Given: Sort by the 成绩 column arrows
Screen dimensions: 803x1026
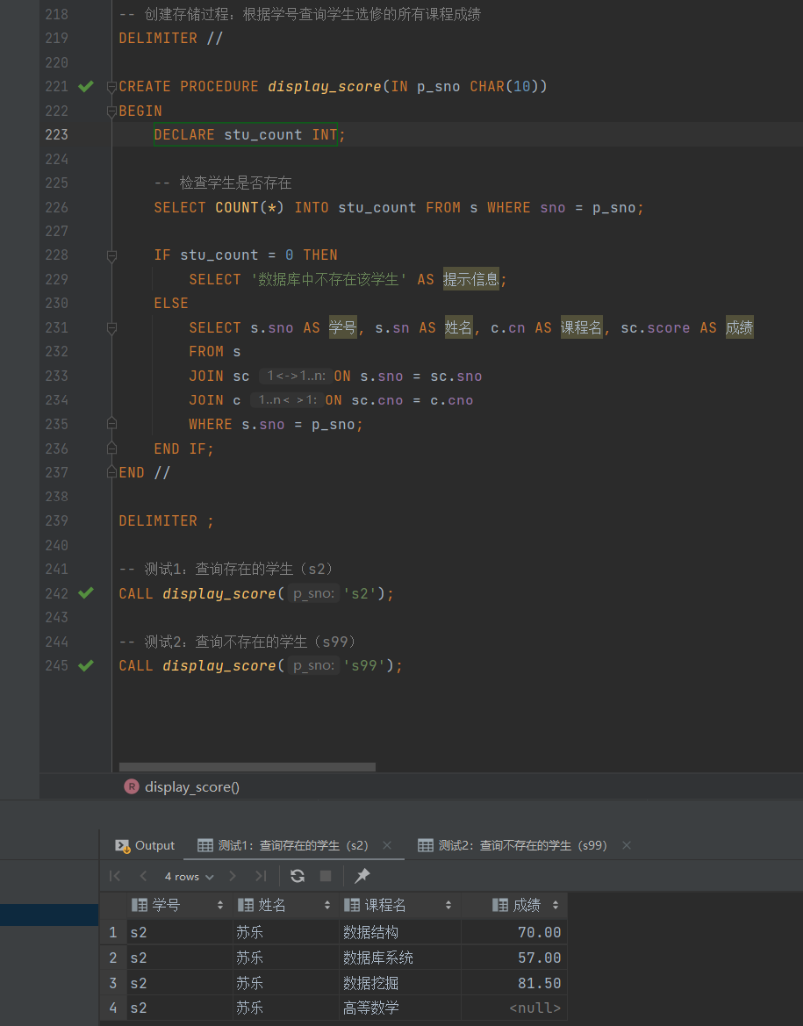Looking at the screenshot, I should tap(556, 906).
